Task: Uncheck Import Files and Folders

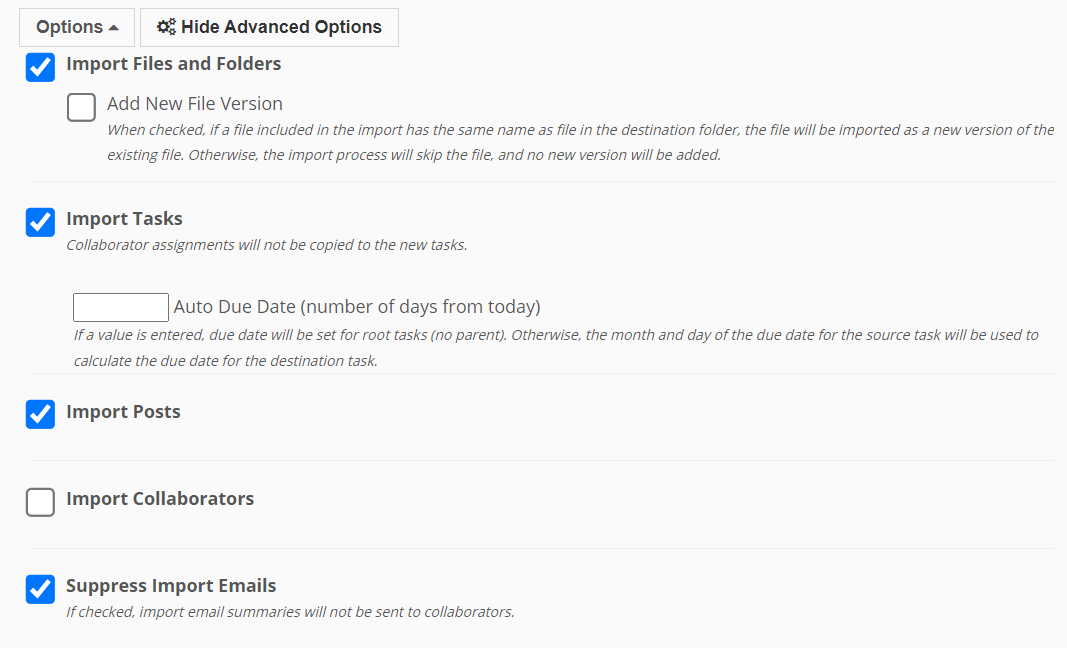Action: pos(39,67)
